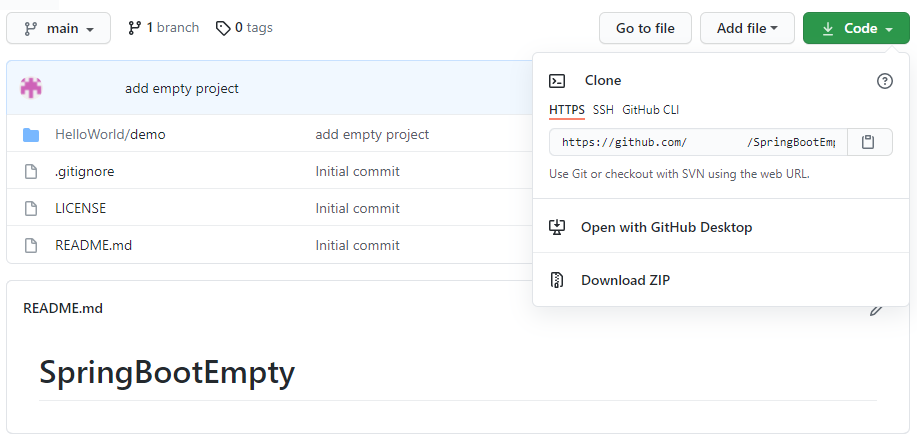Click the Open with GitHub Desktop icon
The image size is (917, 444).
(557, 227)
